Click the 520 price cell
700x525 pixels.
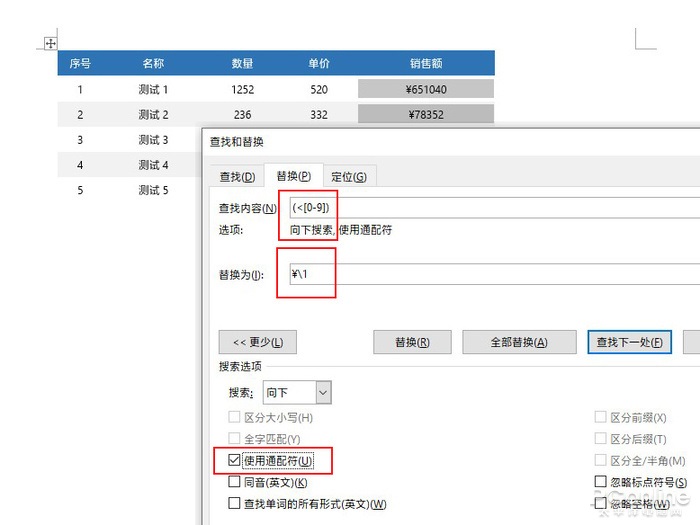click(x=319, y=89)
